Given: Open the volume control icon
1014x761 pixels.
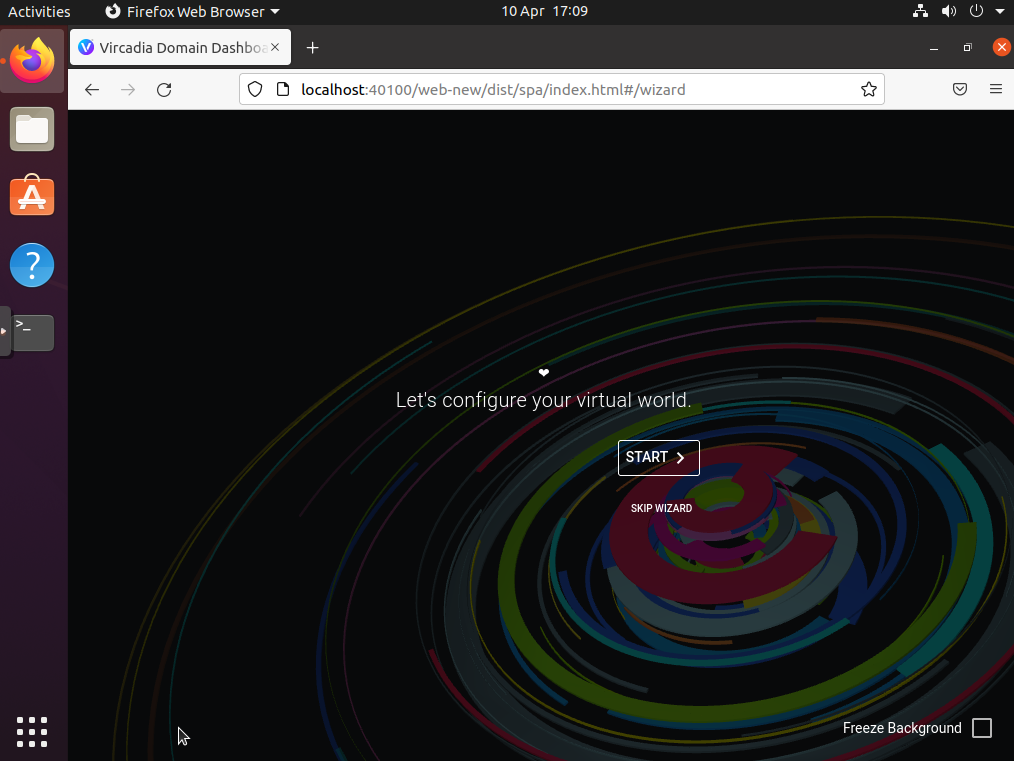Looking at the screenshot, I should (949, 12).
